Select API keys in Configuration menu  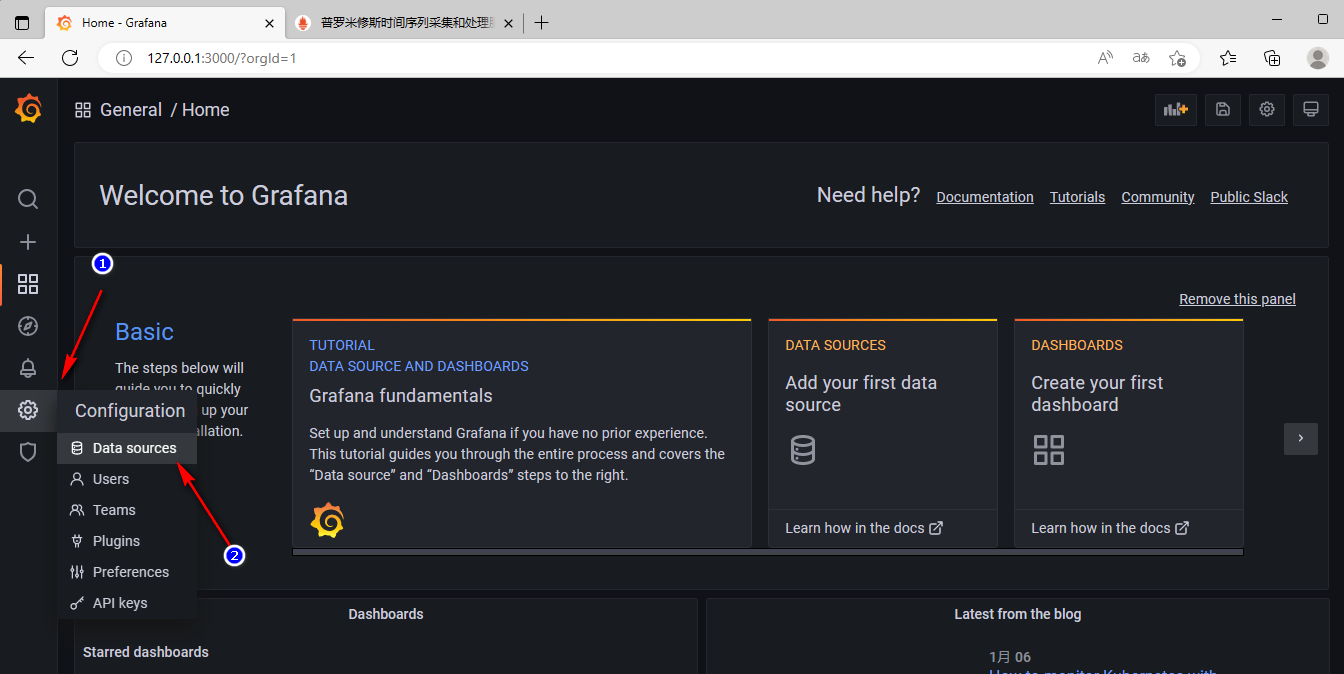click(x=127, y=603)
